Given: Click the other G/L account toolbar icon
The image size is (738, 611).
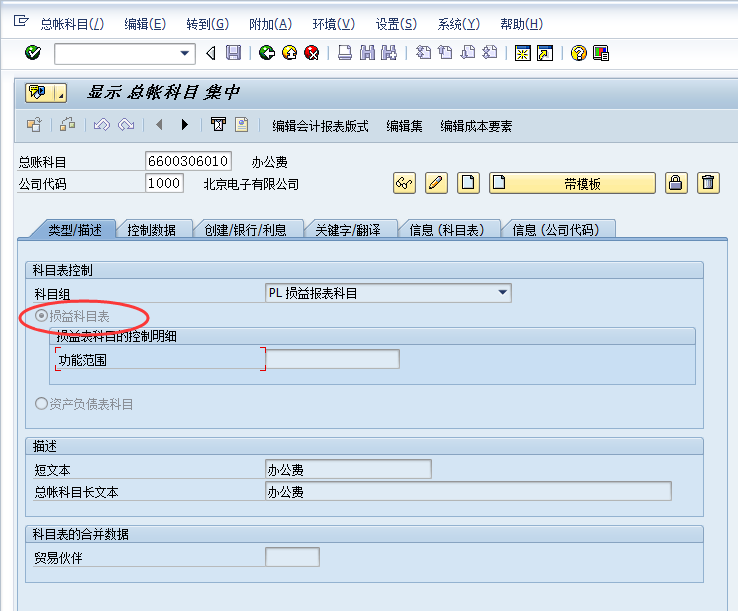Looking at the screenshot, I should pyautogui.click(x=34, y=125).
